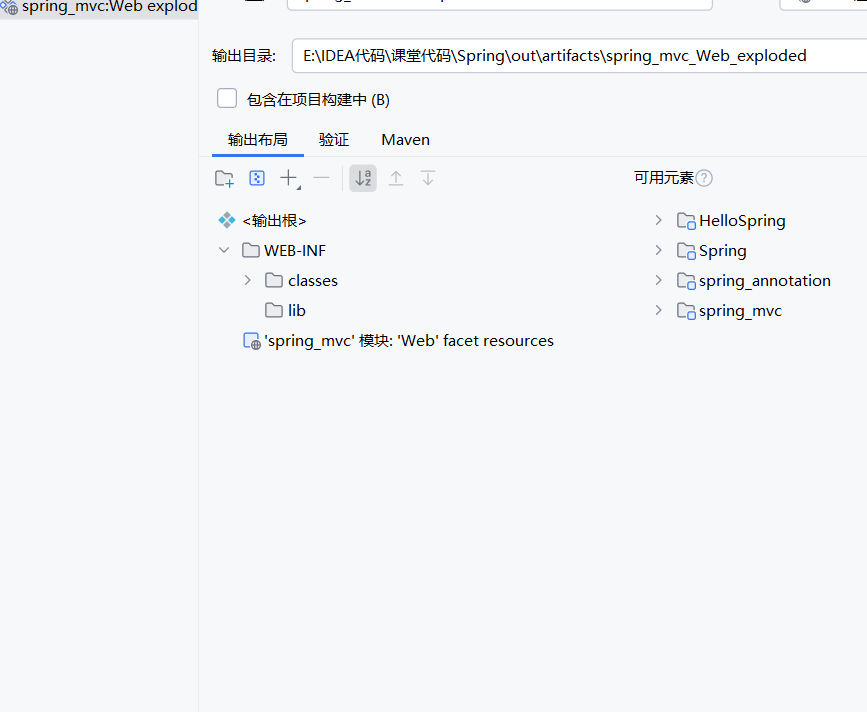867x712 pixels.
Task: Select the lib folder in output layout
Action: [294, 310]
